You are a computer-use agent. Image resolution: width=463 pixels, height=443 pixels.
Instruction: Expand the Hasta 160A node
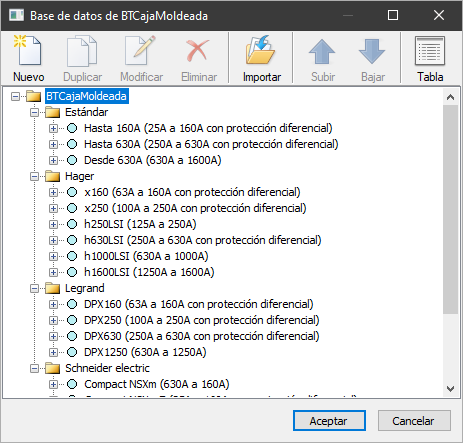(x=53, y=129)
